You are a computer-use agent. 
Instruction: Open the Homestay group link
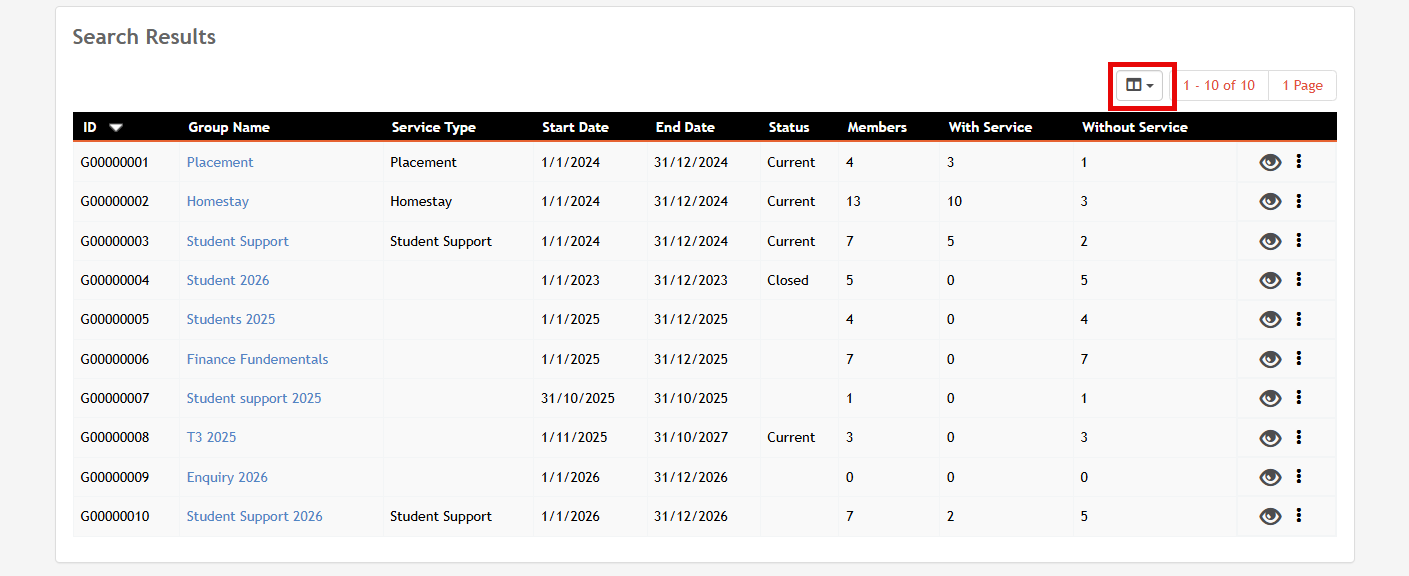pyautogui.click(x=218, y=201)
